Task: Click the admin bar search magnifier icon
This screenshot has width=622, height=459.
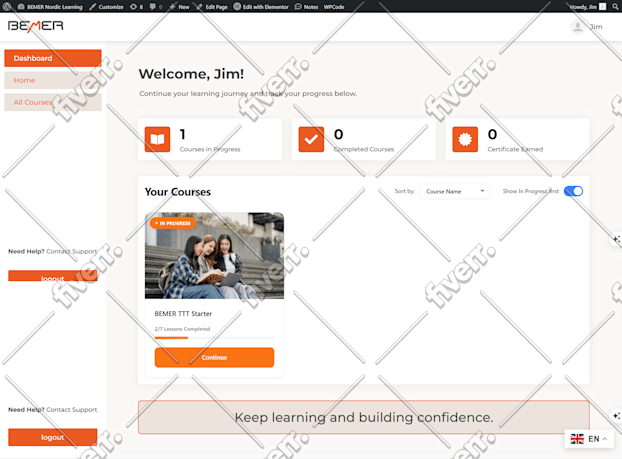Action: click(x=615, y=7)
